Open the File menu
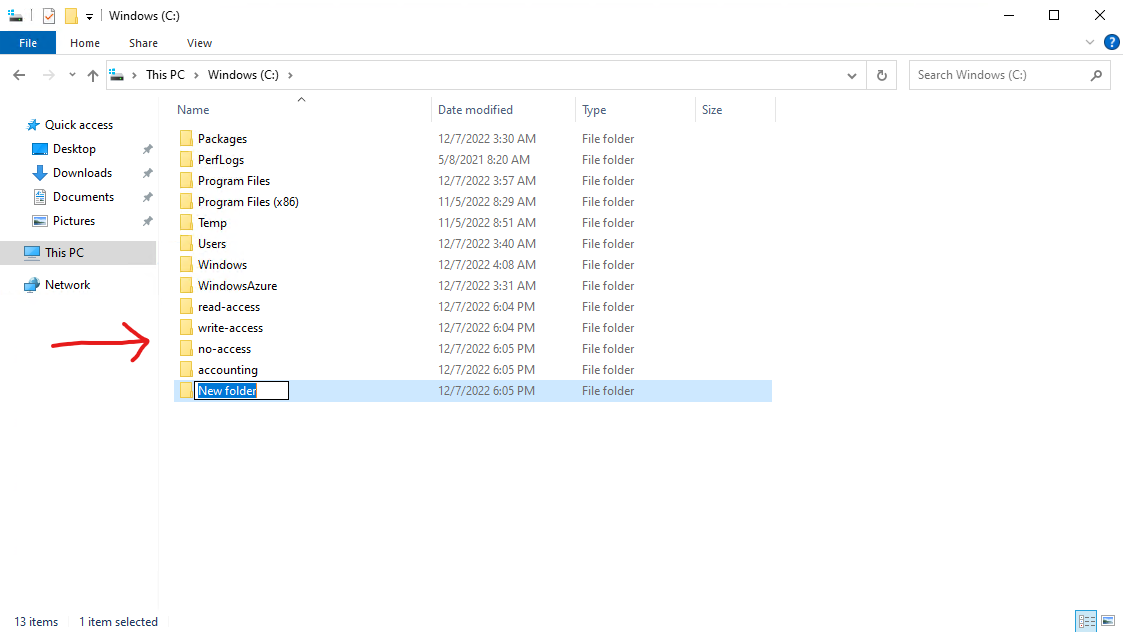This screenshot has width=1123, height=632. click(x=28, y=43)
